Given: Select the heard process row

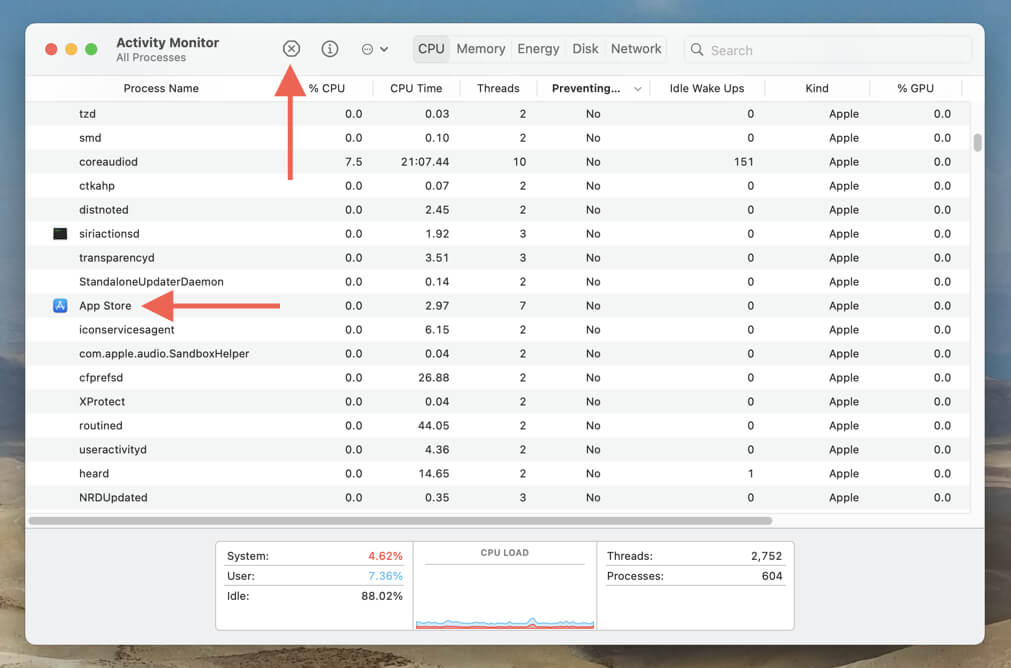Looking at the screenshot, I should click(498, 473).
